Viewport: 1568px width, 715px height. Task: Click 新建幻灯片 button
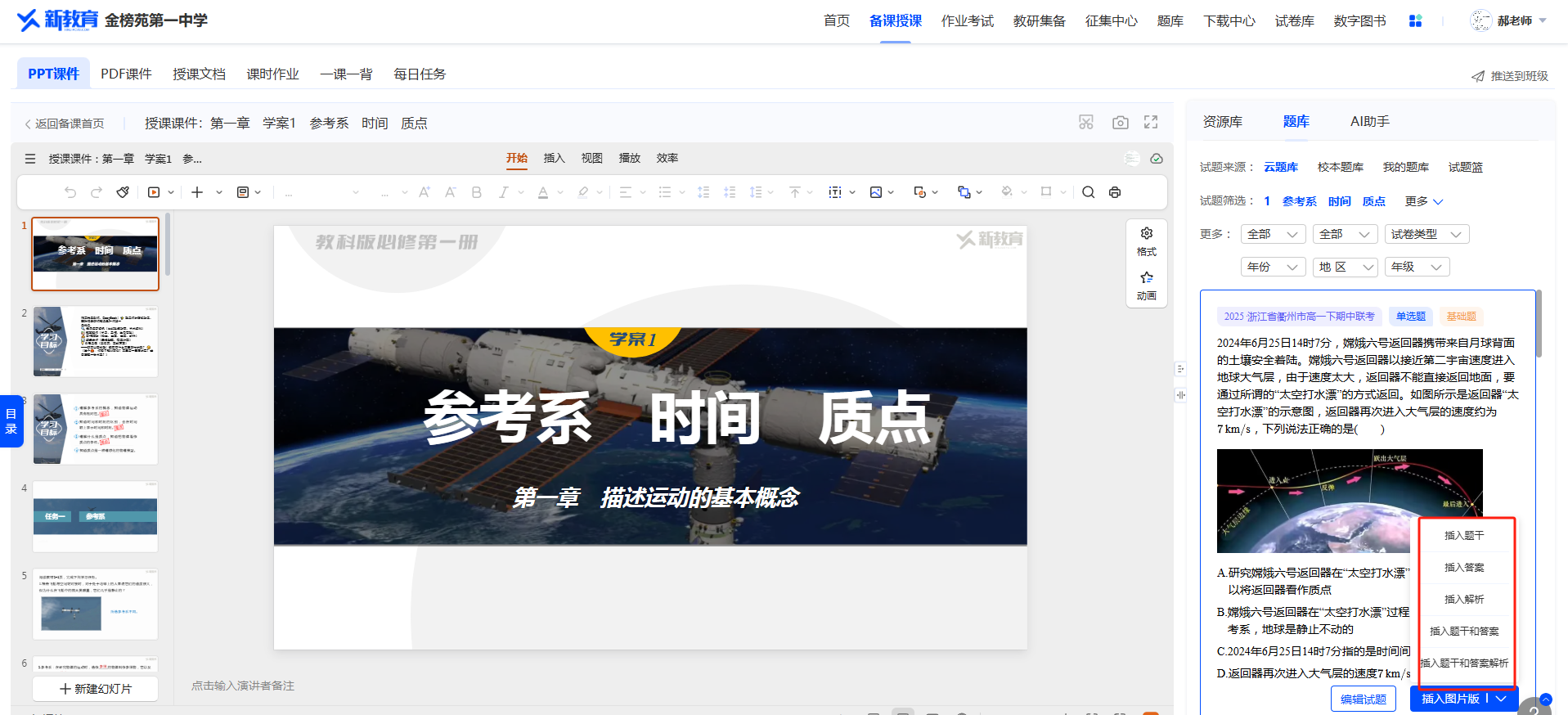96,689
